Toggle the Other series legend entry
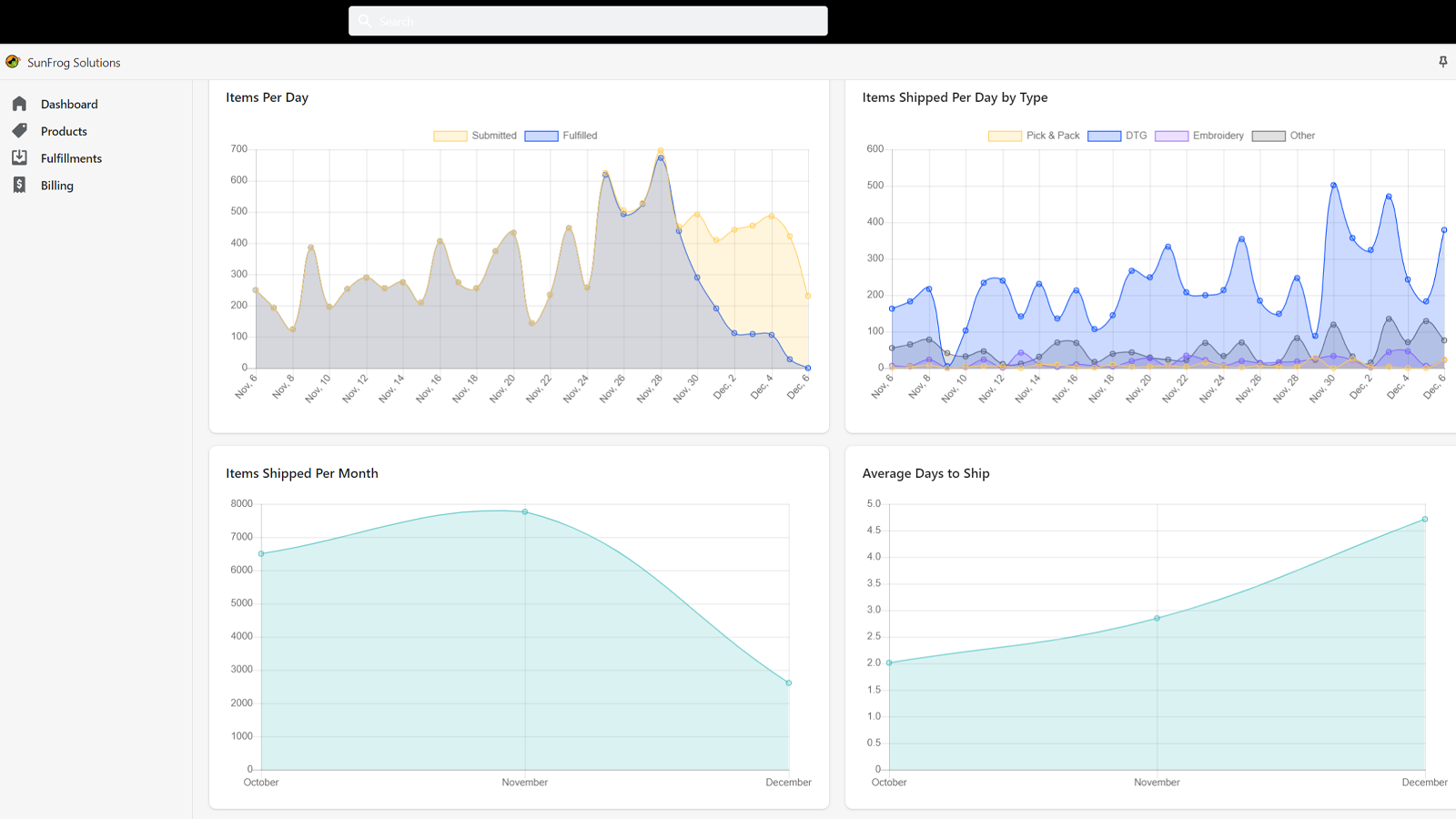The image size is (1456, 819). coord(1285,135)
